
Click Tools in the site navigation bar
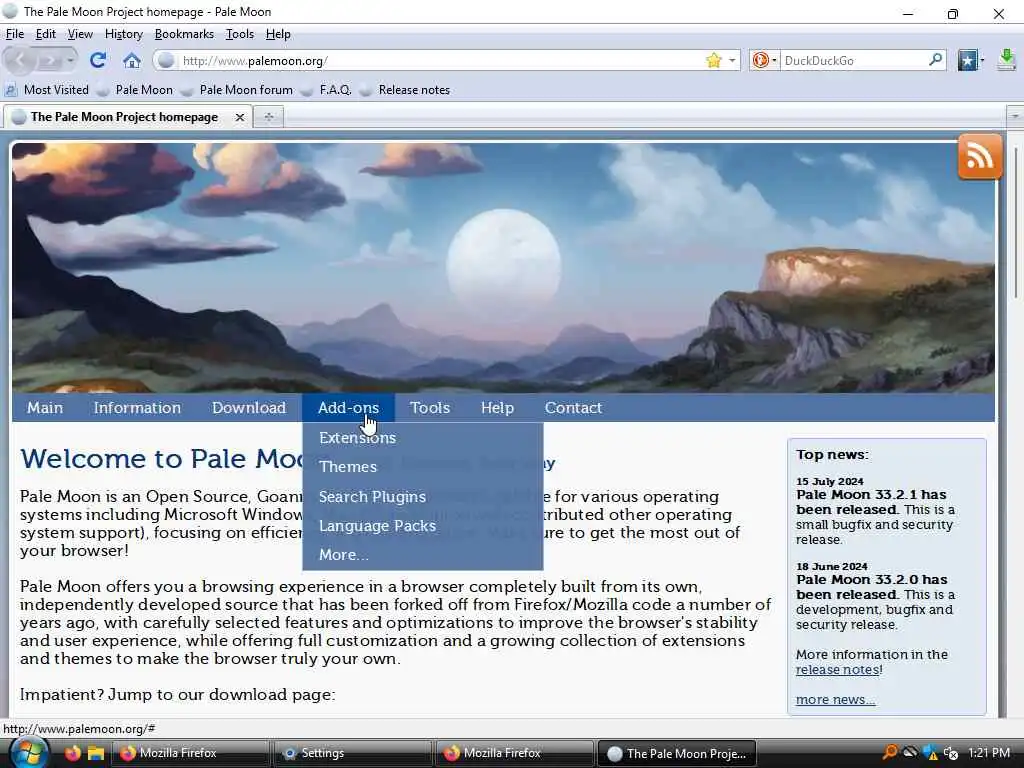tap(430, 408)
